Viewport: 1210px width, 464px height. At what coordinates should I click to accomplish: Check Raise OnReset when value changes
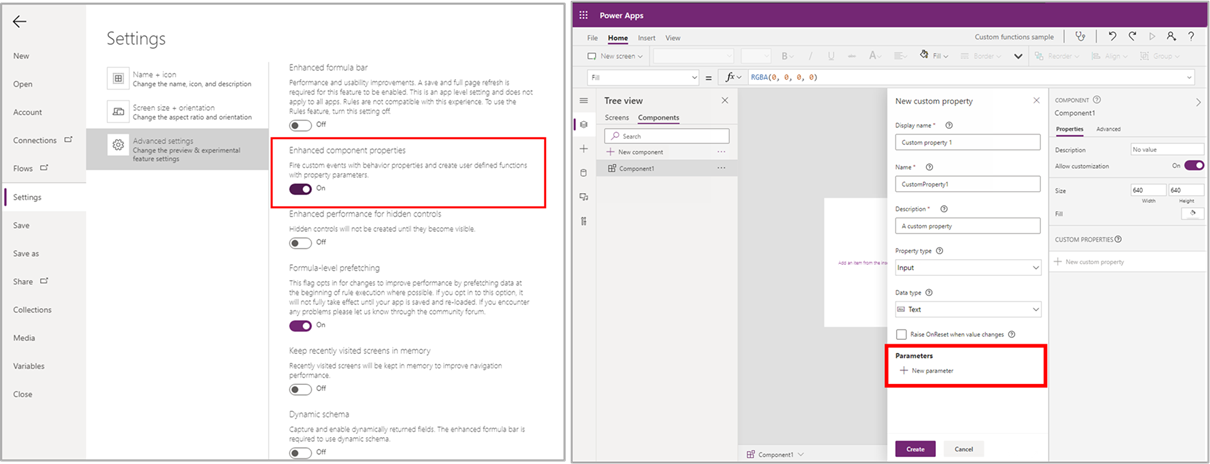pos(902,334)
